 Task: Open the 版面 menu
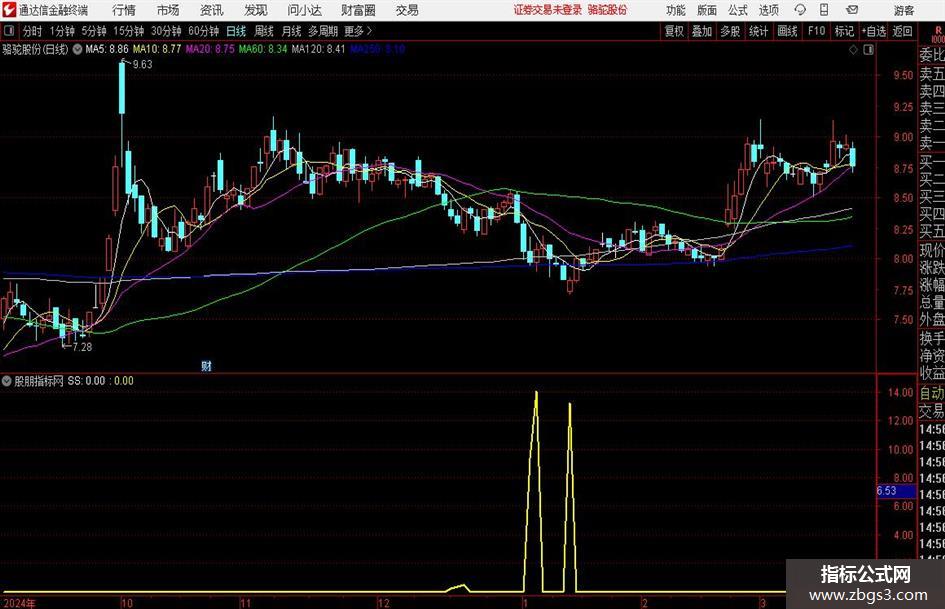(706, 10)
